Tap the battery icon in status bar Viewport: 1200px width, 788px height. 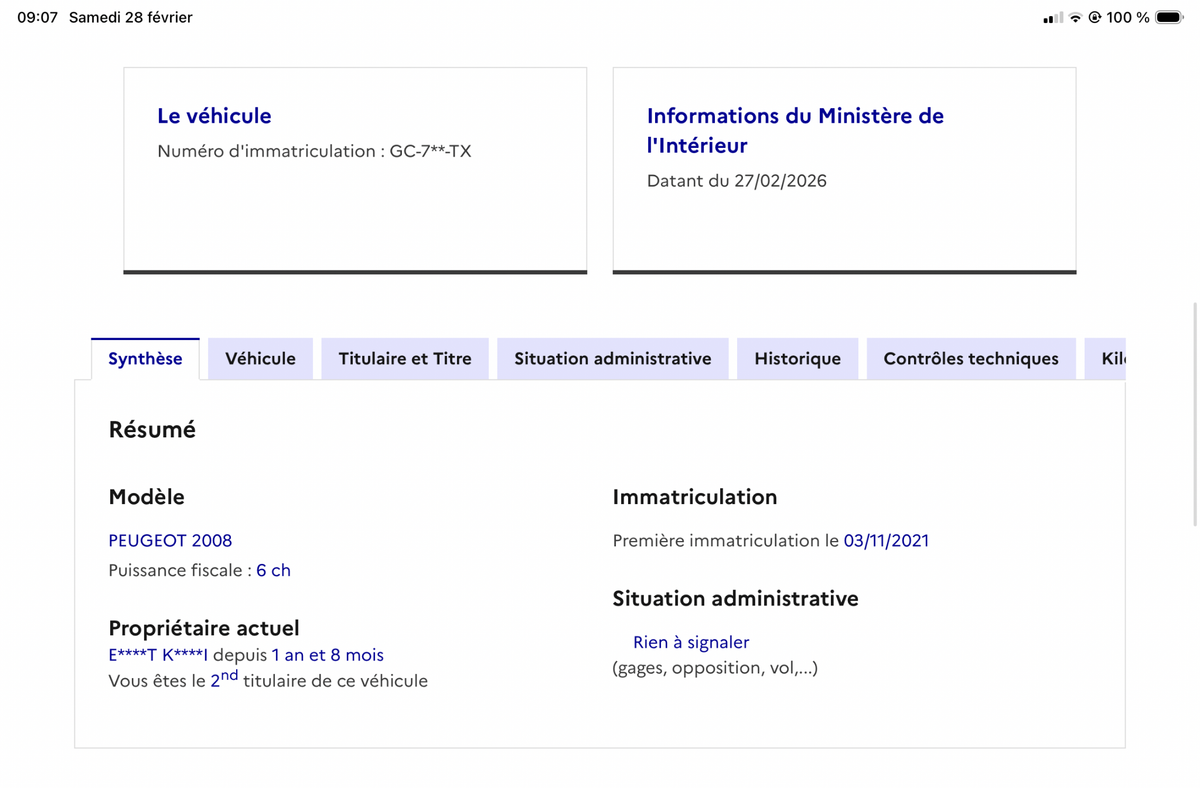pos(1169,18)
